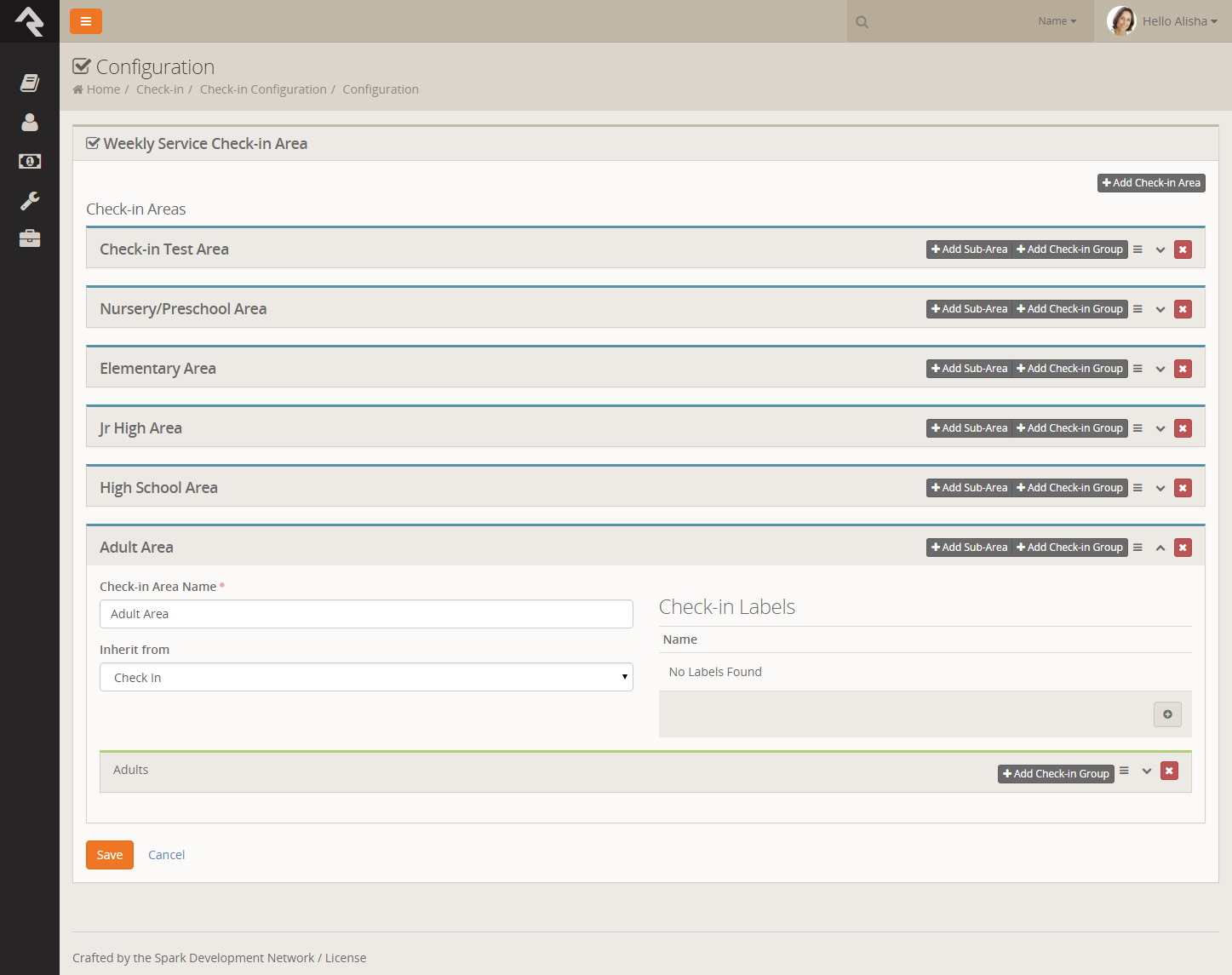Open the Inherit from dropdown
1232x975 pixels.
coord(366,678)
